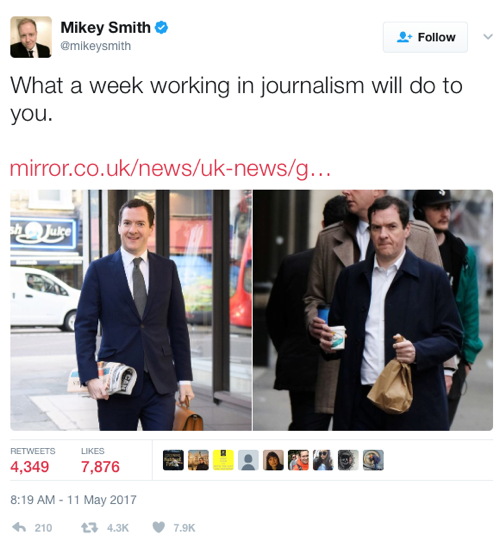
Task: Open the last circular-photo liker avatar
Action: (373, 460)
